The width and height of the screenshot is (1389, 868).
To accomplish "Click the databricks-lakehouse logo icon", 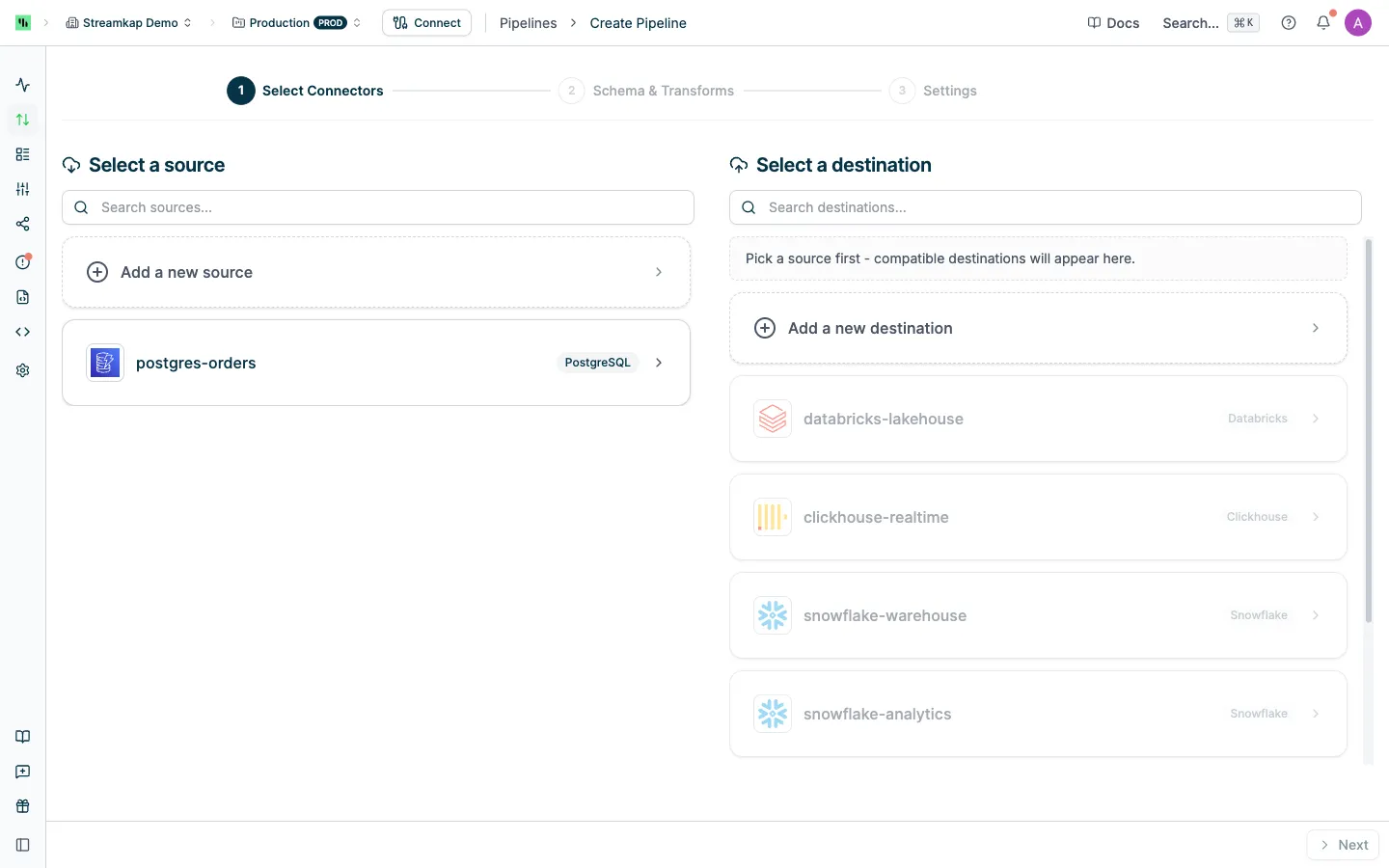I will (x=773, y=419).
